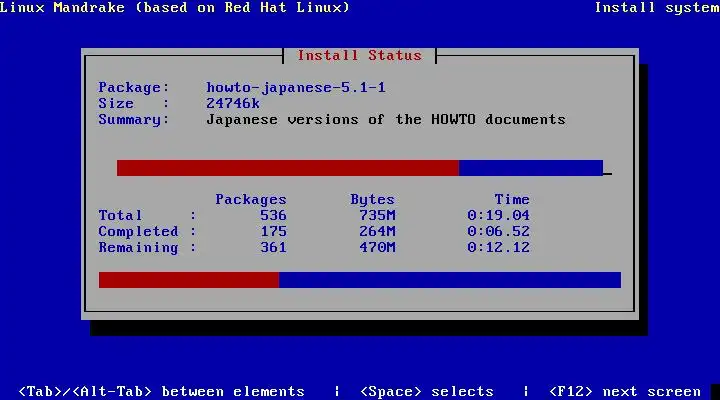
Task: Click completed bytes value '264M'
Action: [x=377, y=231]
